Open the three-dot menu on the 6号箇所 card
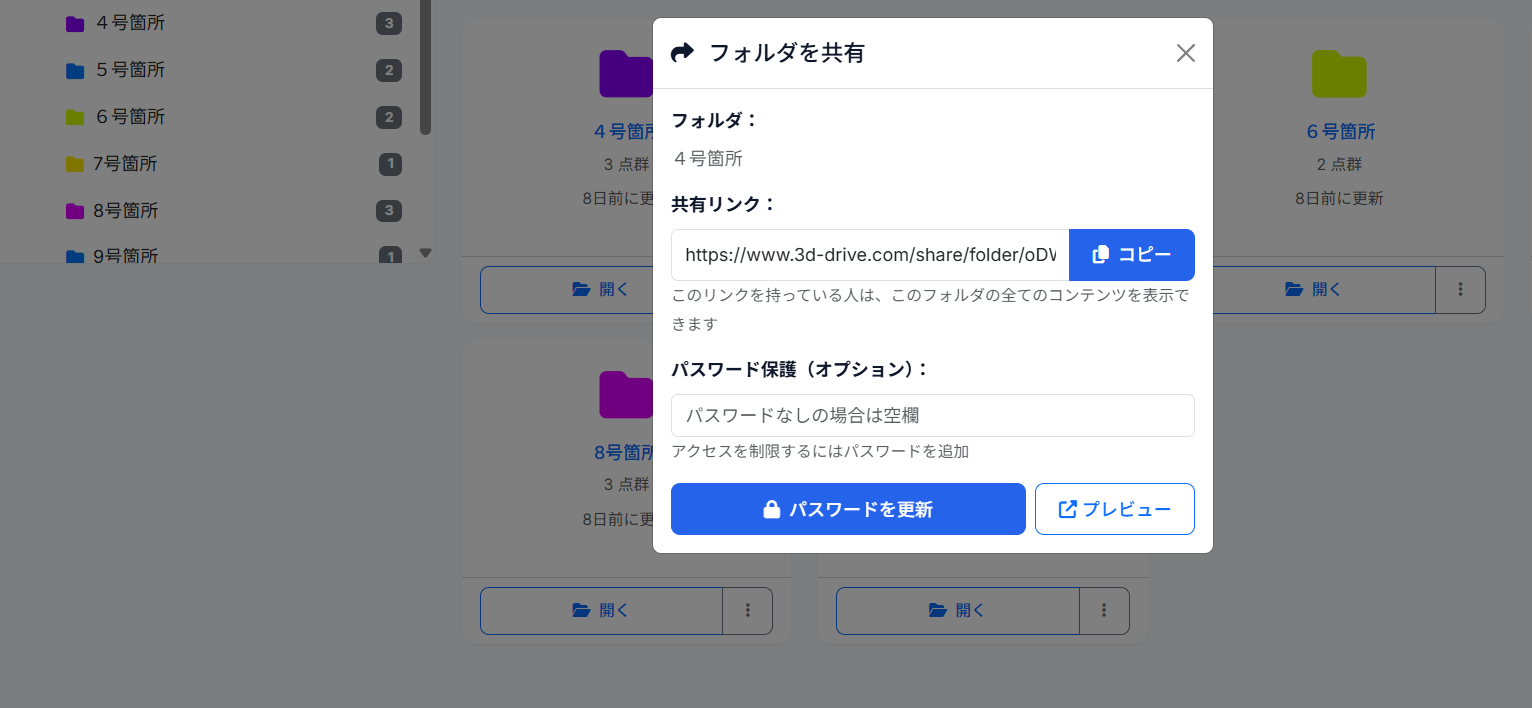Screen dimensions: 1532x708 pyautogui.click(x=1460, y=289)
